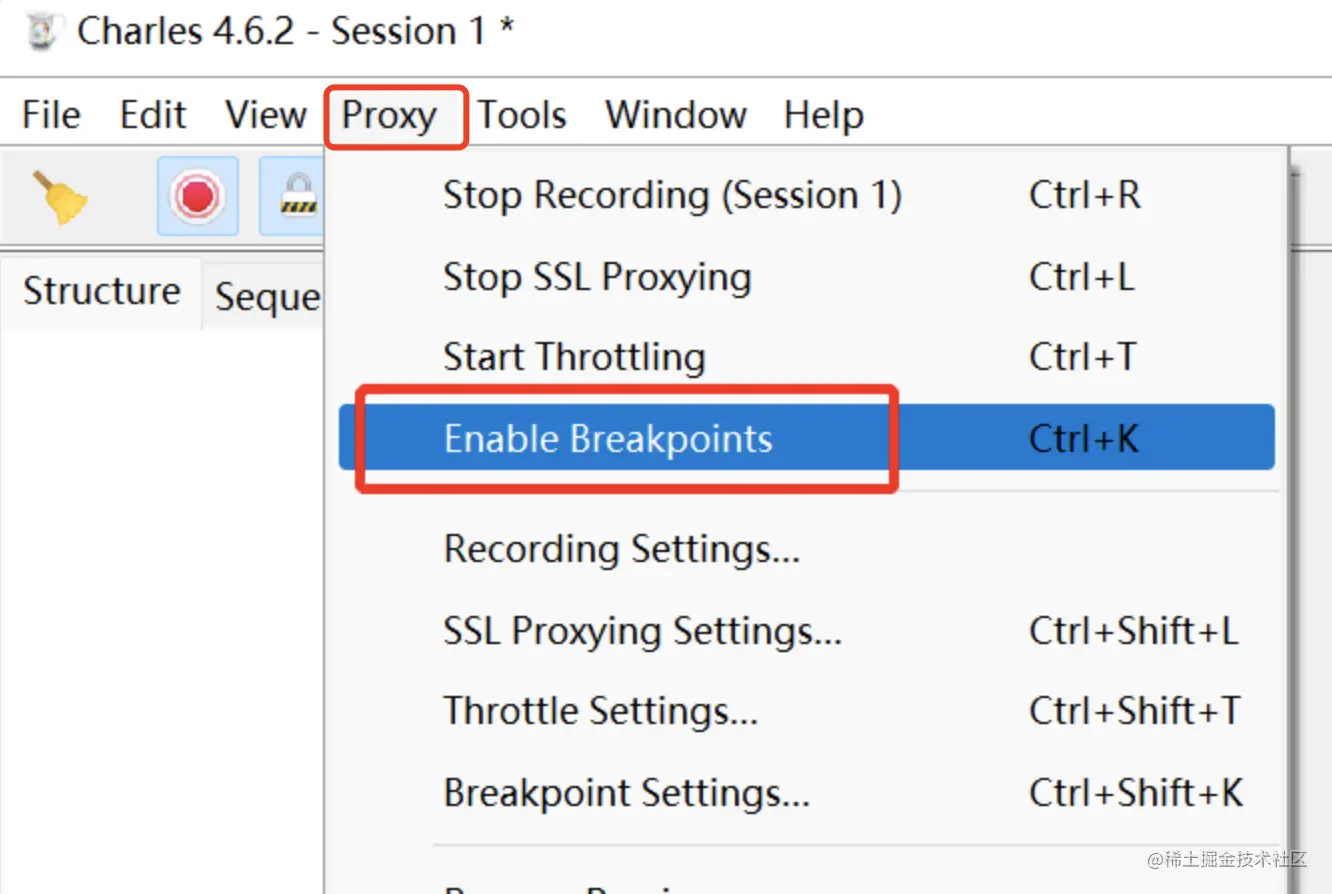Click the Charles app icon in the title bar
The image size is (1332, 894).
(x=42, y=32)
